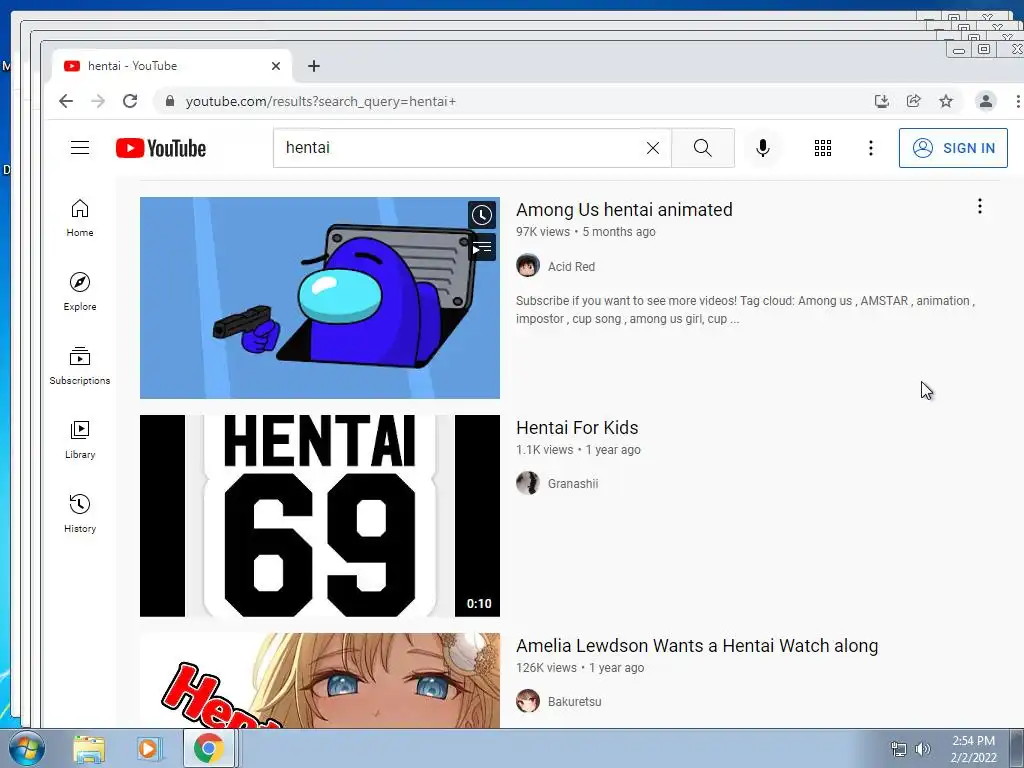Click the install app icon in address bar
1024x768 pixels.
point(882,101)
